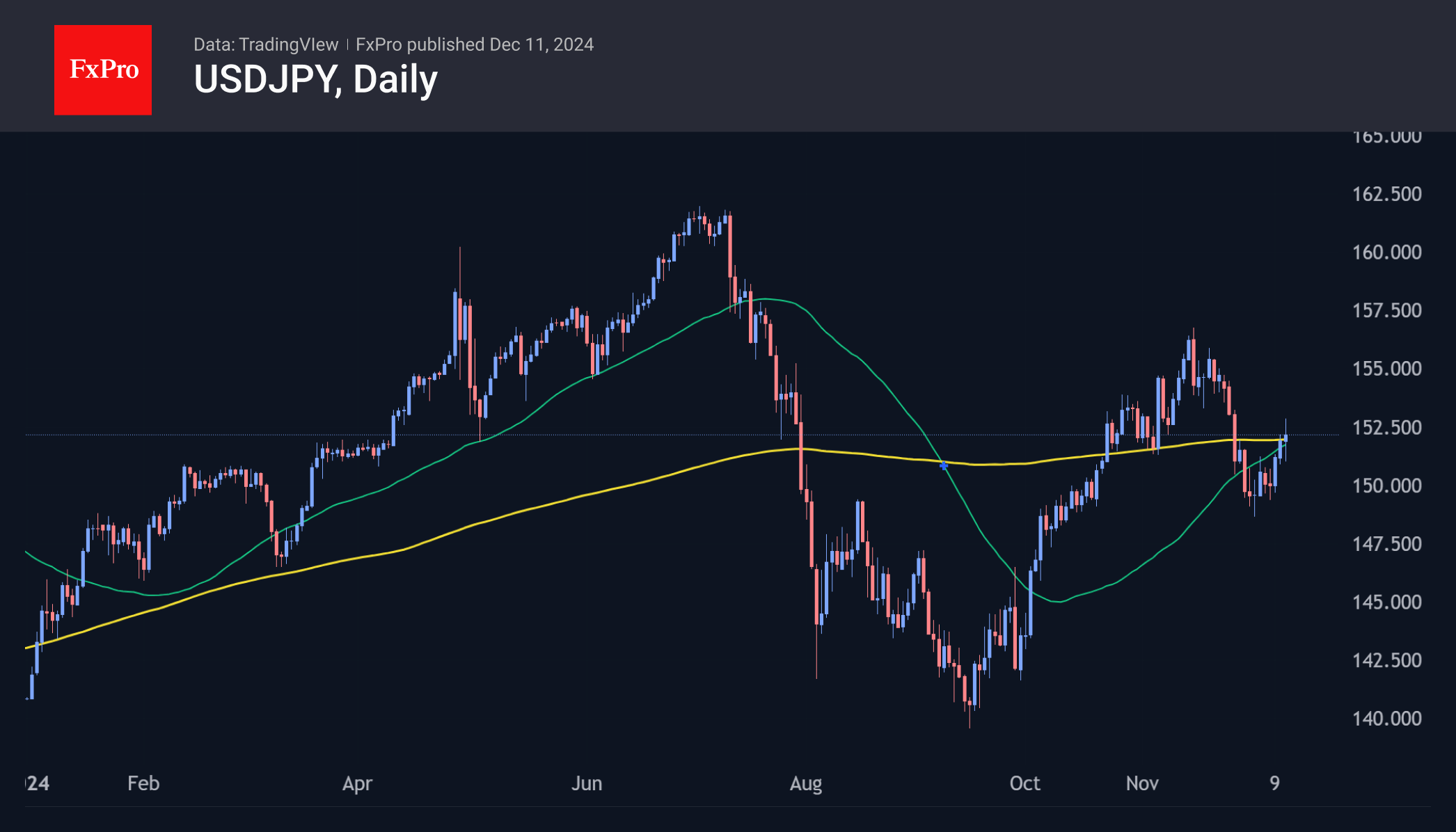Viewport: 1456px width, 832px height.
Task: Select the Apr label on the time axis
Action: [357, 783]
